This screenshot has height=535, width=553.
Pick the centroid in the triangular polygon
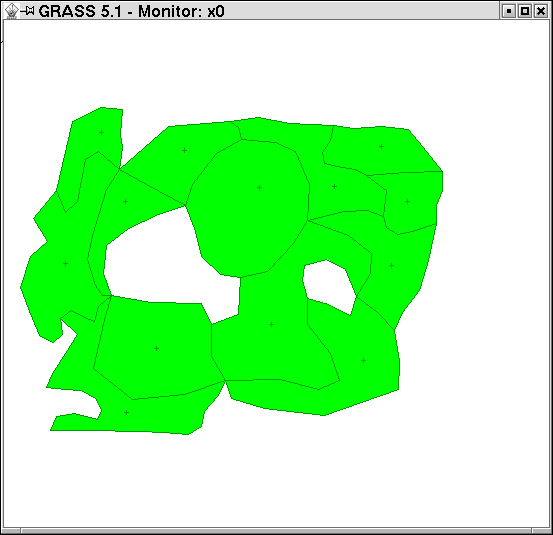pyautogui.click(x=126, y=201)
